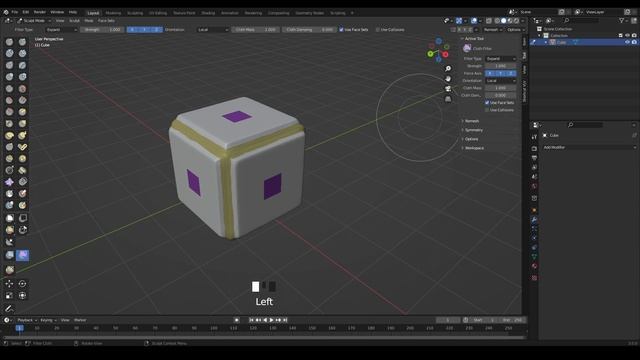Jump to the timeline end frame
This screenshot has height=360, width=640.
285,320
